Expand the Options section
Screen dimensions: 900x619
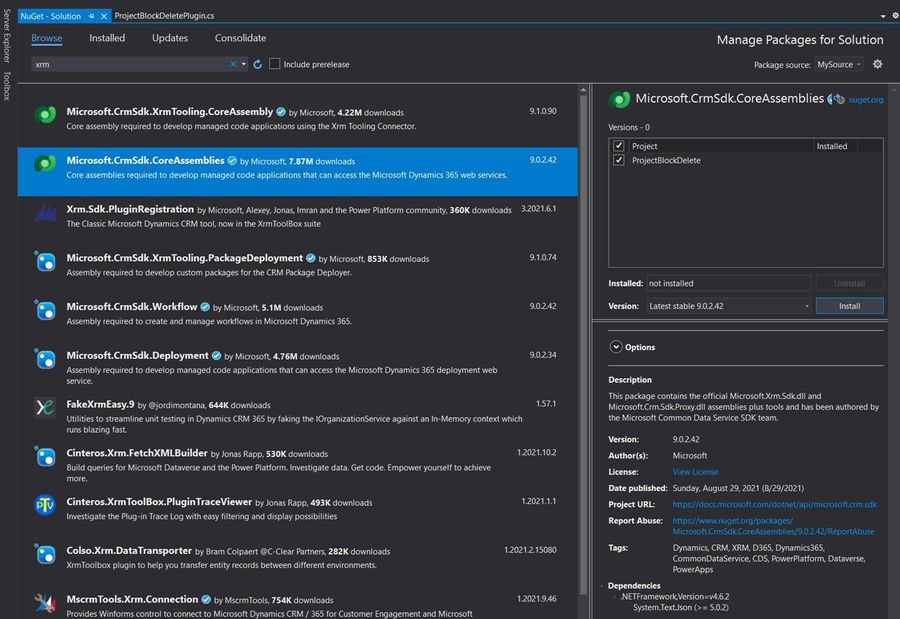(616, 347)
